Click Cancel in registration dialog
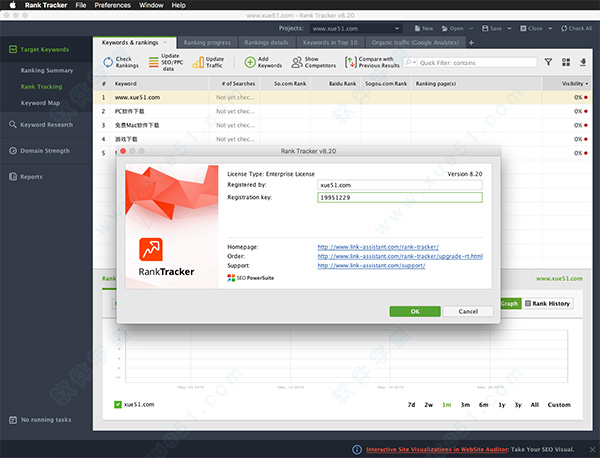 [468, 311]
